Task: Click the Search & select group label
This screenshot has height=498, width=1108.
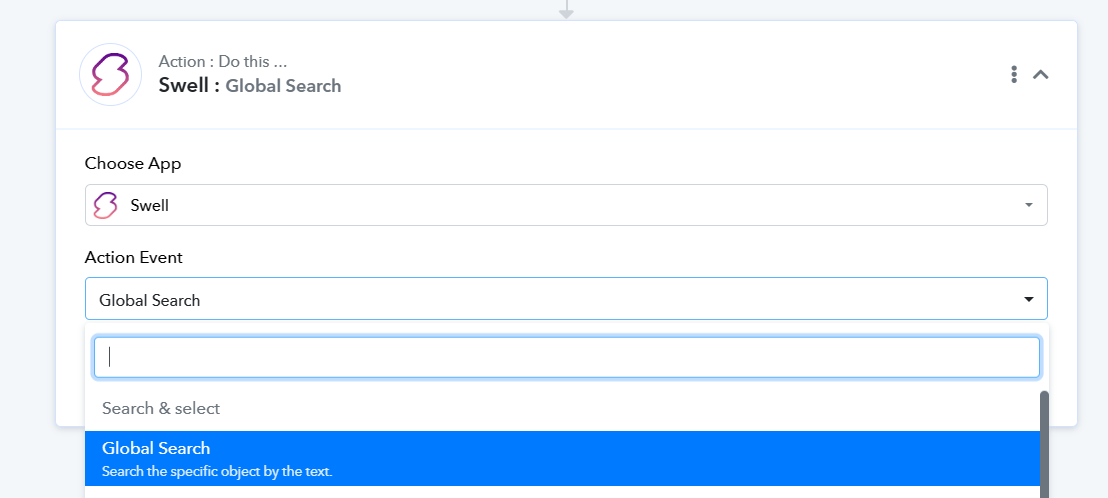Action: pyautogui.click(x=161, y=408)
